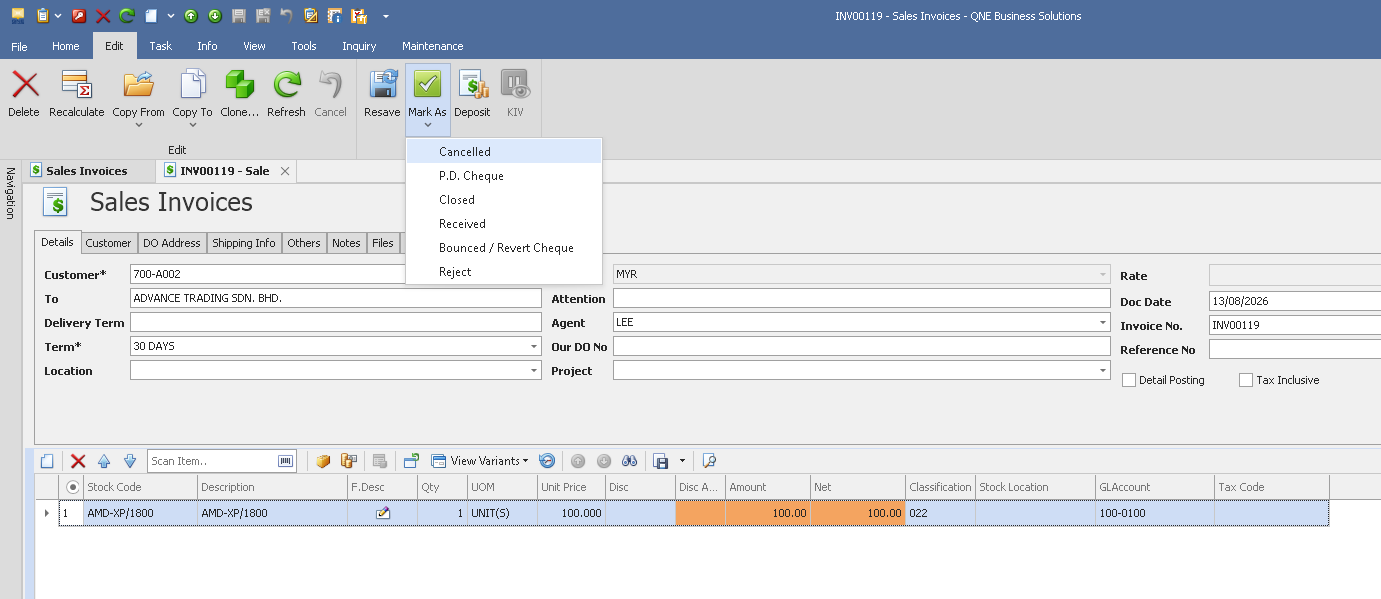This screenshot has height=599, width=1381.
Task: Expand the row indicator arrow of line 1
Action: (x=47, y=513)
